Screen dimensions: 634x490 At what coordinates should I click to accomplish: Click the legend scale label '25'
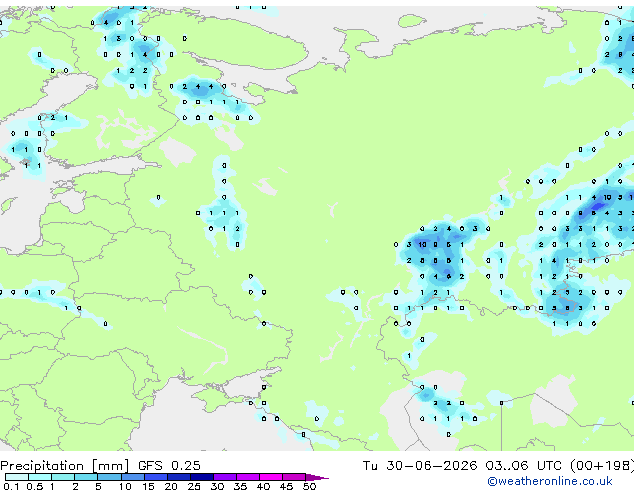point(194,486)
